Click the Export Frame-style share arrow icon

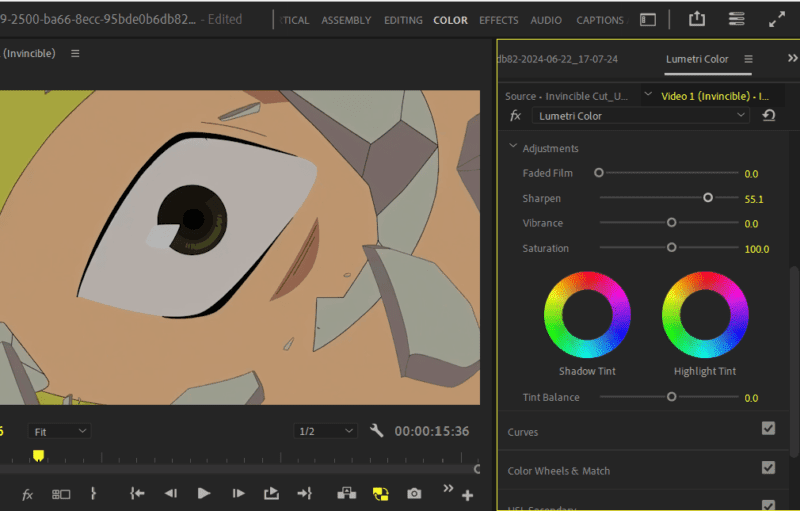point(271,493)
